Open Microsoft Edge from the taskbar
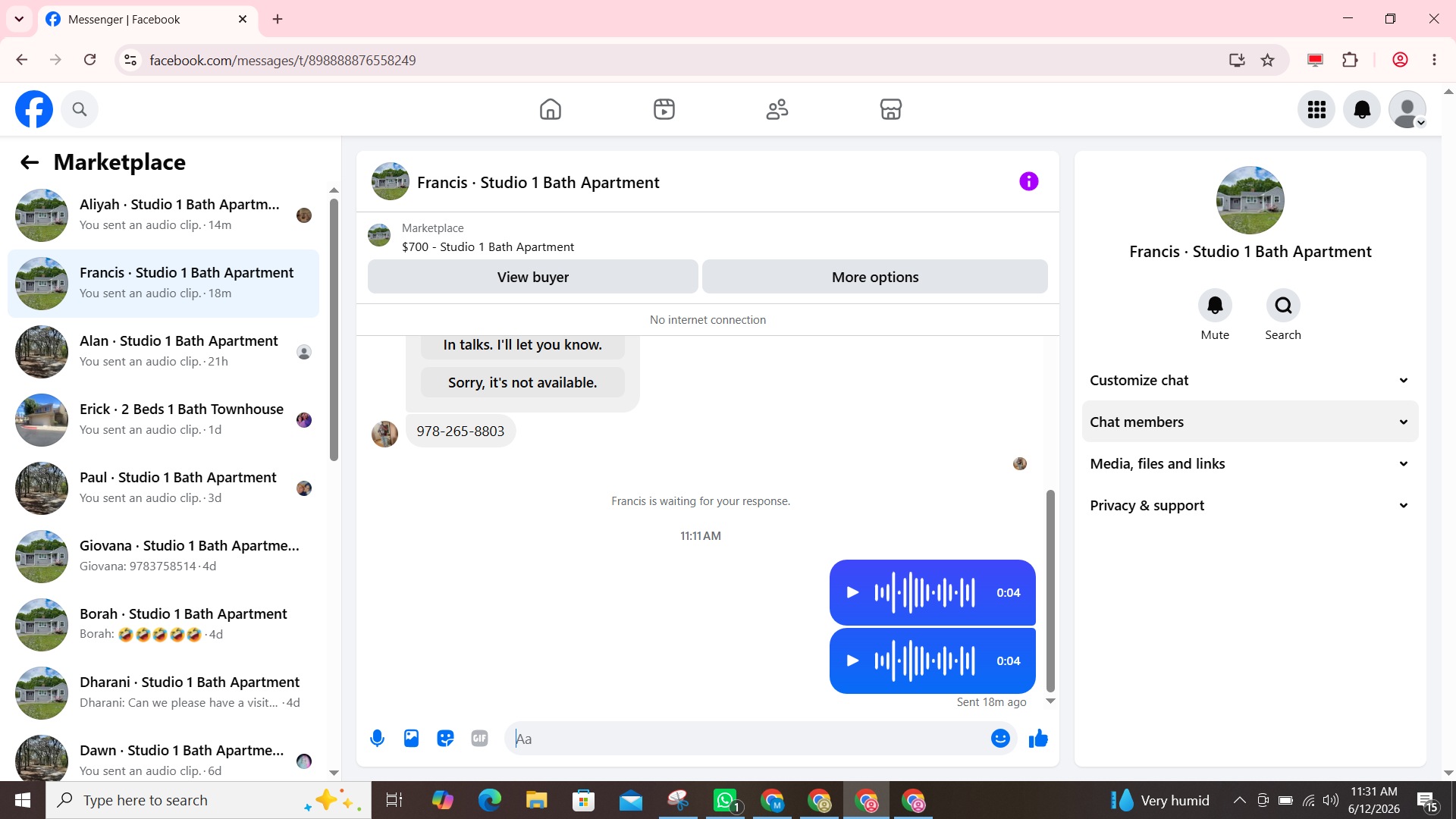1456x819 pixels. (490, 800)
